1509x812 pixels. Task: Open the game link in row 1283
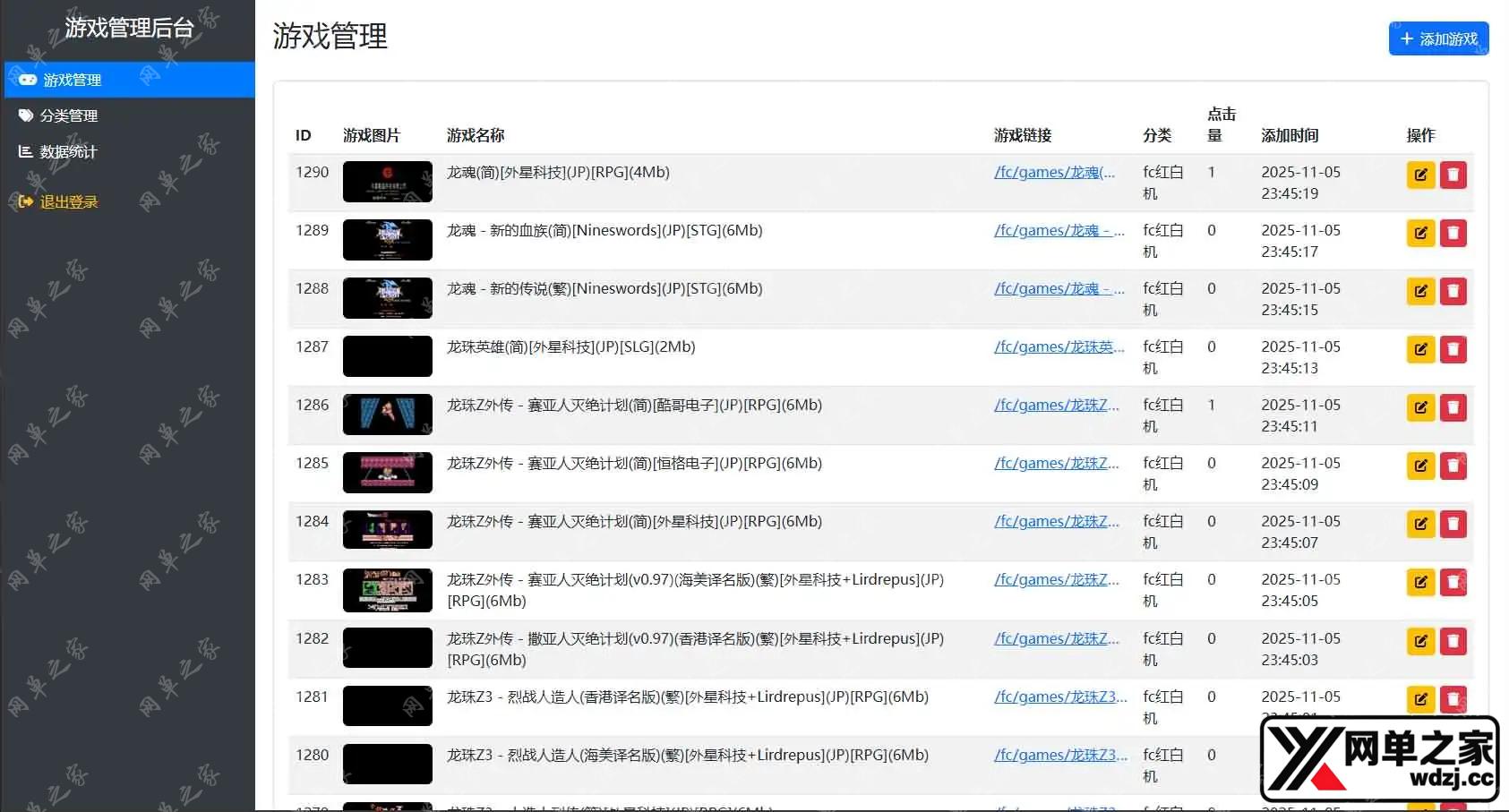[1056, 579]
